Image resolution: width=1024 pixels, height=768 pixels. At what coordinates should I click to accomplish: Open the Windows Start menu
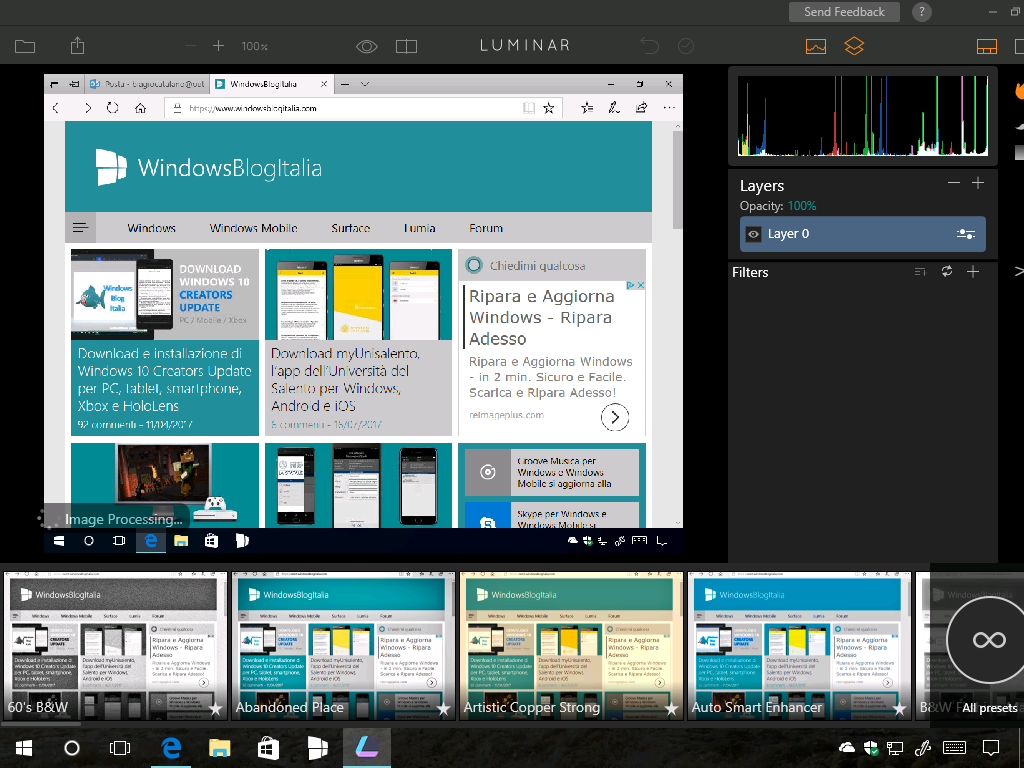(24, 748)
